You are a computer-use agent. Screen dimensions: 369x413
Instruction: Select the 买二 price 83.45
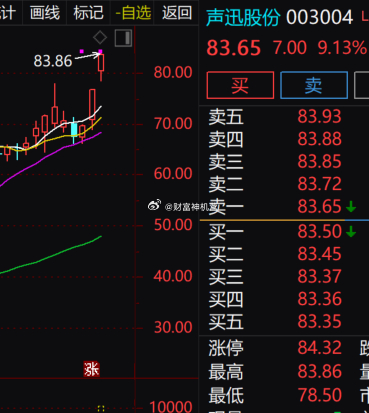[x=319, y=254]
